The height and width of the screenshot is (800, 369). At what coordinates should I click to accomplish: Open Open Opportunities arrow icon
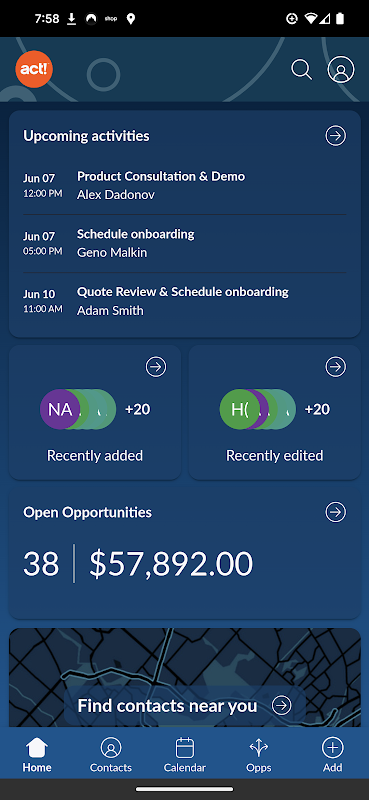click(336, 512)
